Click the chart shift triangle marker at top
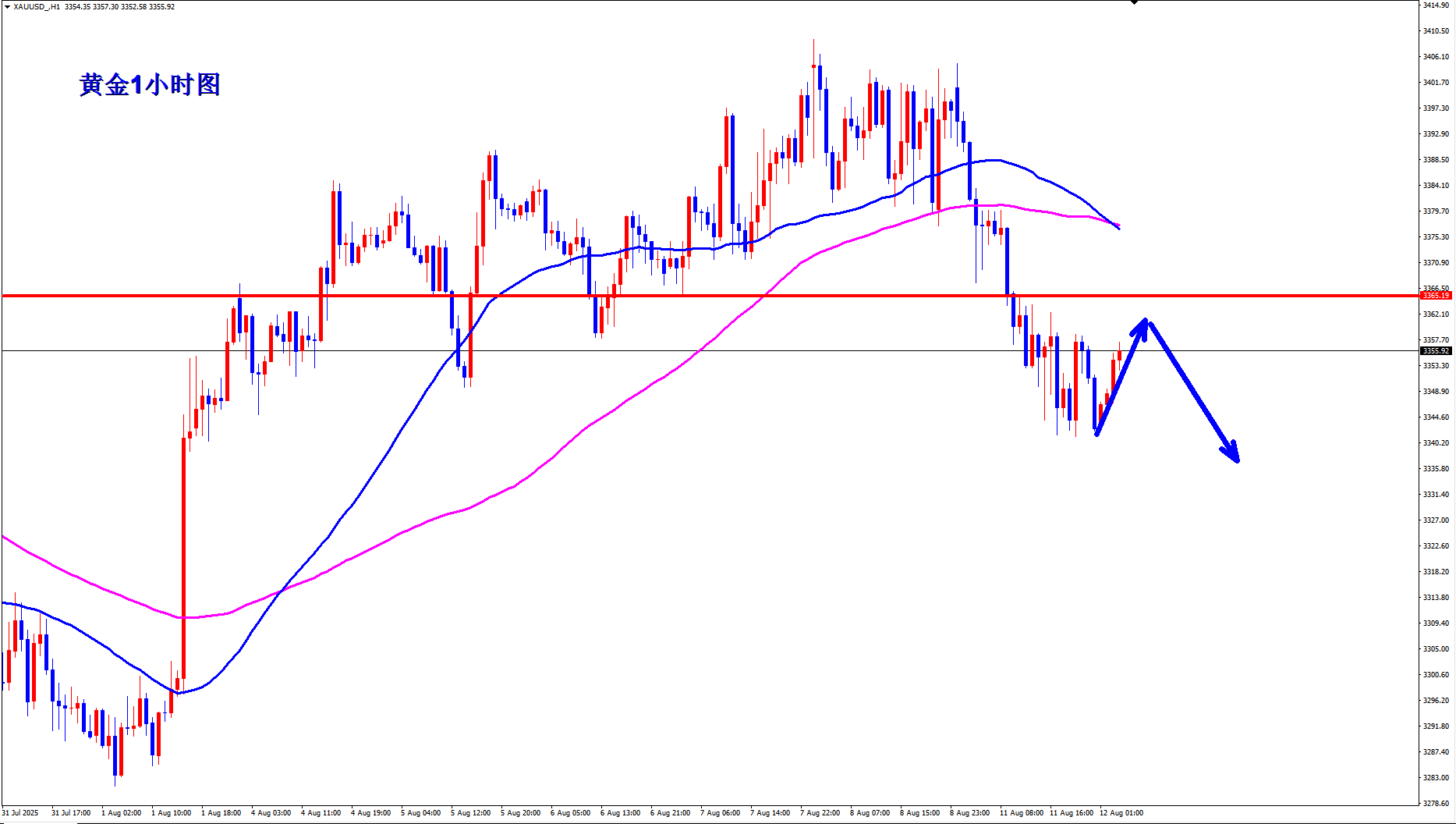This screenshot has height=824, width=1456. pyautogui.click(x=1135, y=2)
